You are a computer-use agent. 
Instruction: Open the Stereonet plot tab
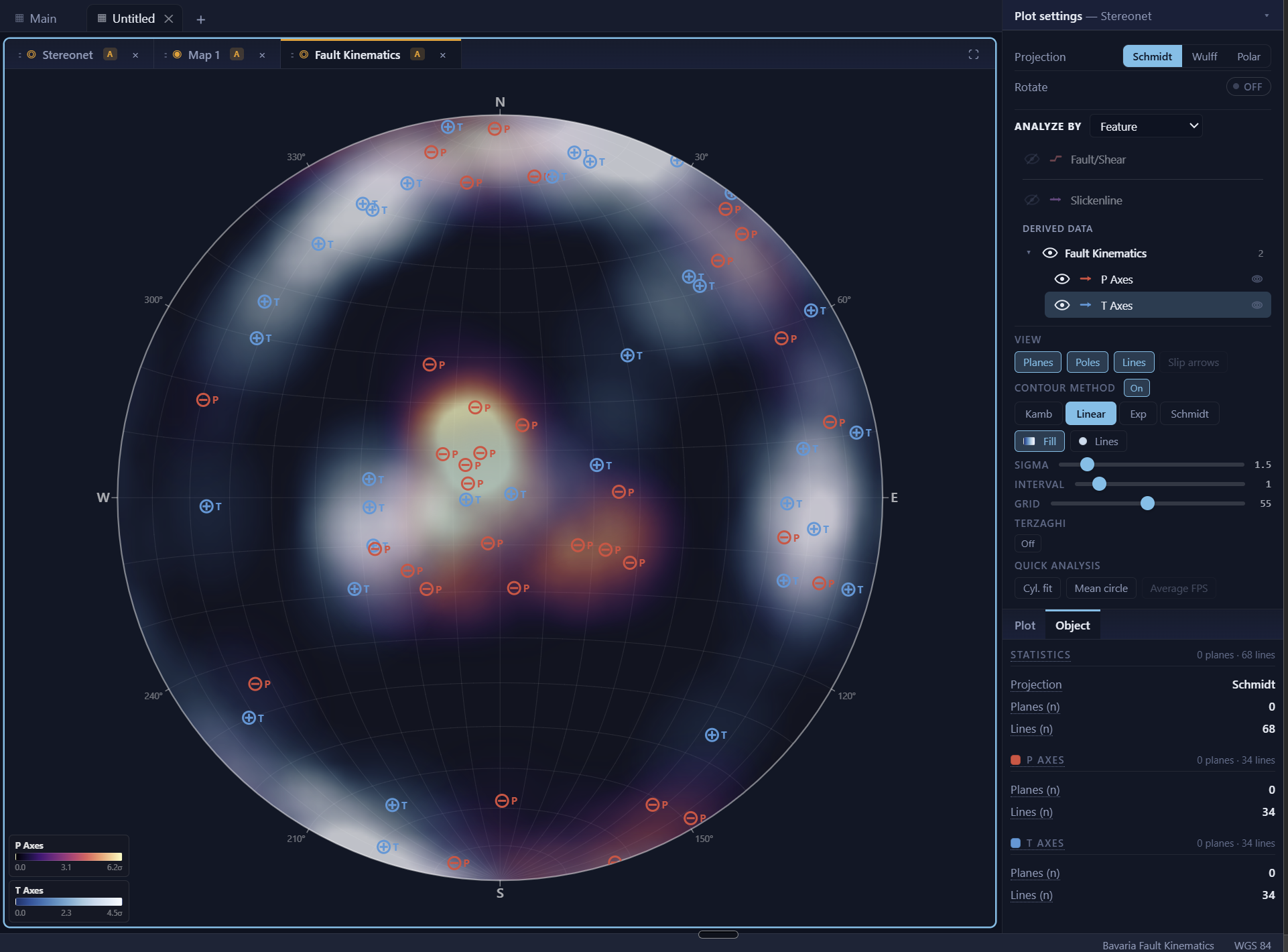67,55
